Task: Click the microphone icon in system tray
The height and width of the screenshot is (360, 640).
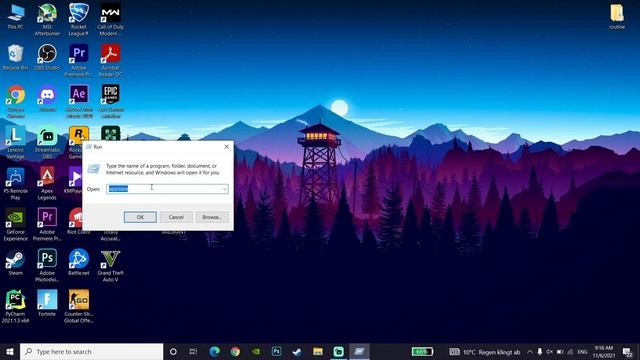Action: click(540, 352)
